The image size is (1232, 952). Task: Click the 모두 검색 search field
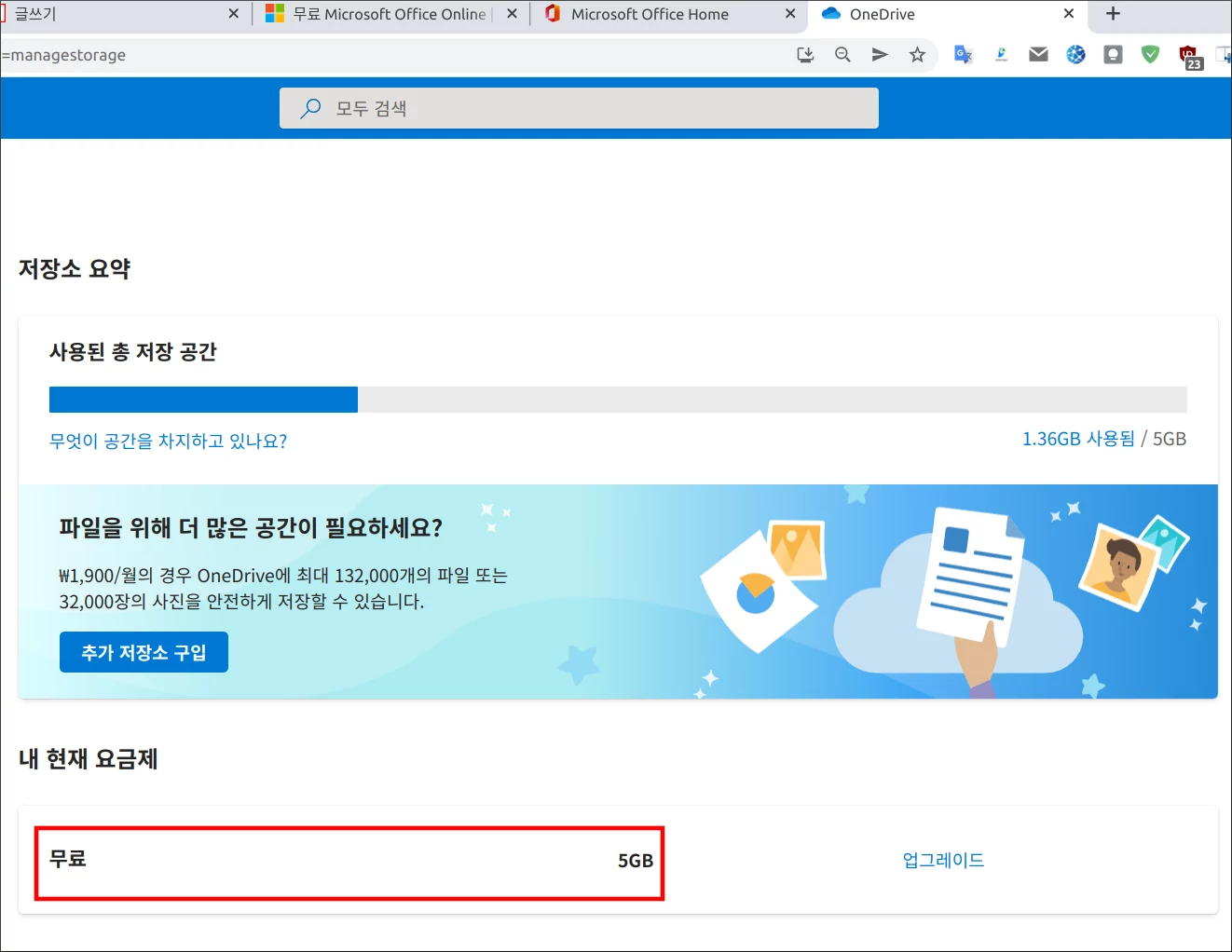(579, 108)
